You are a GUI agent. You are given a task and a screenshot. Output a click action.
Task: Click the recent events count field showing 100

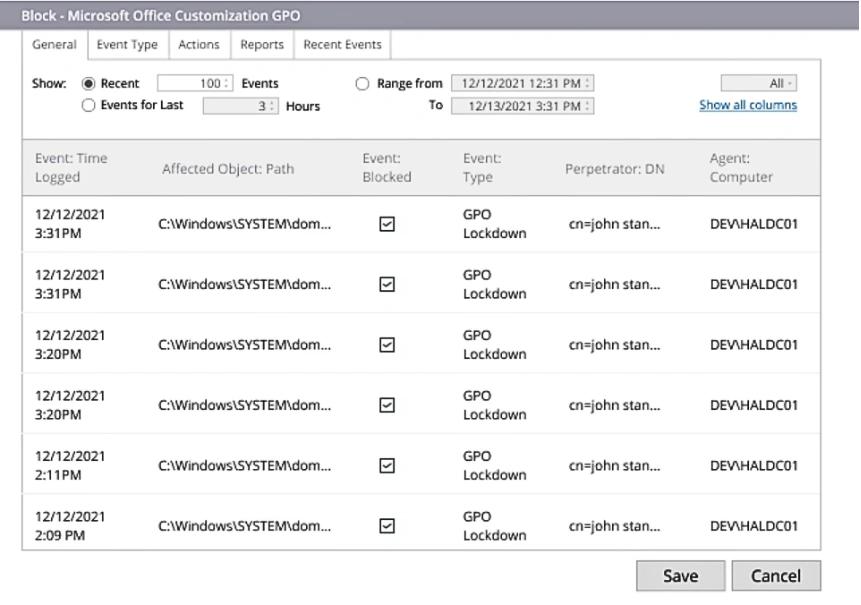coord(195,83)
